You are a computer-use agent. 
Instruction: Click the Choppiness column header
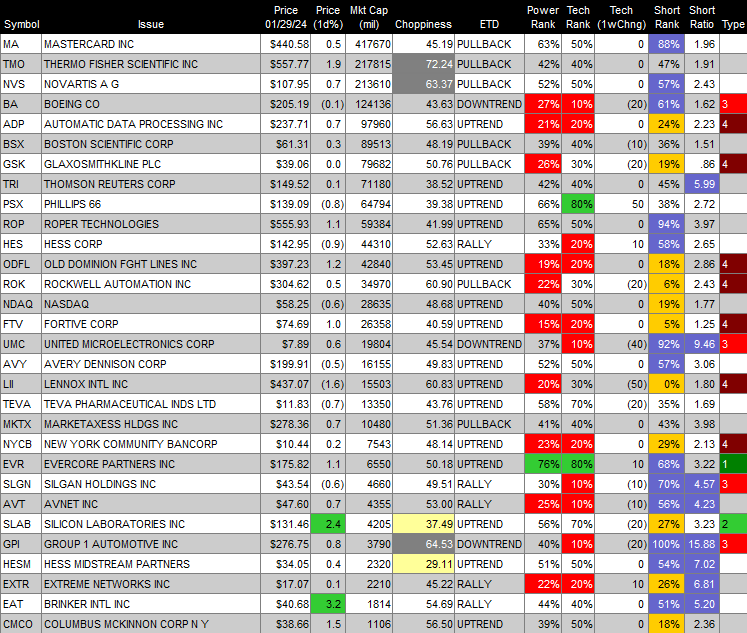click(x=423, y=24)
